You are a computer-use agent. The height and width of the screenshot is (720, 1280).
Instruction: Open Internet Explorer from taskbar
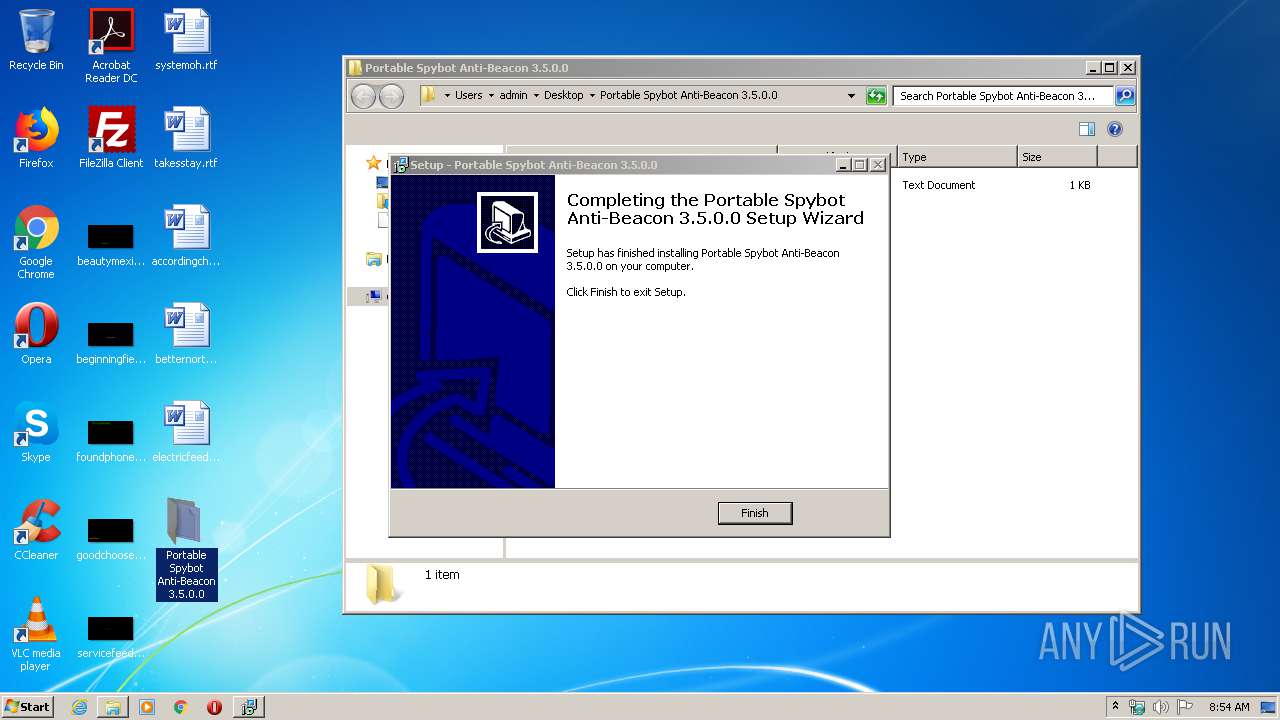[79, 707]
